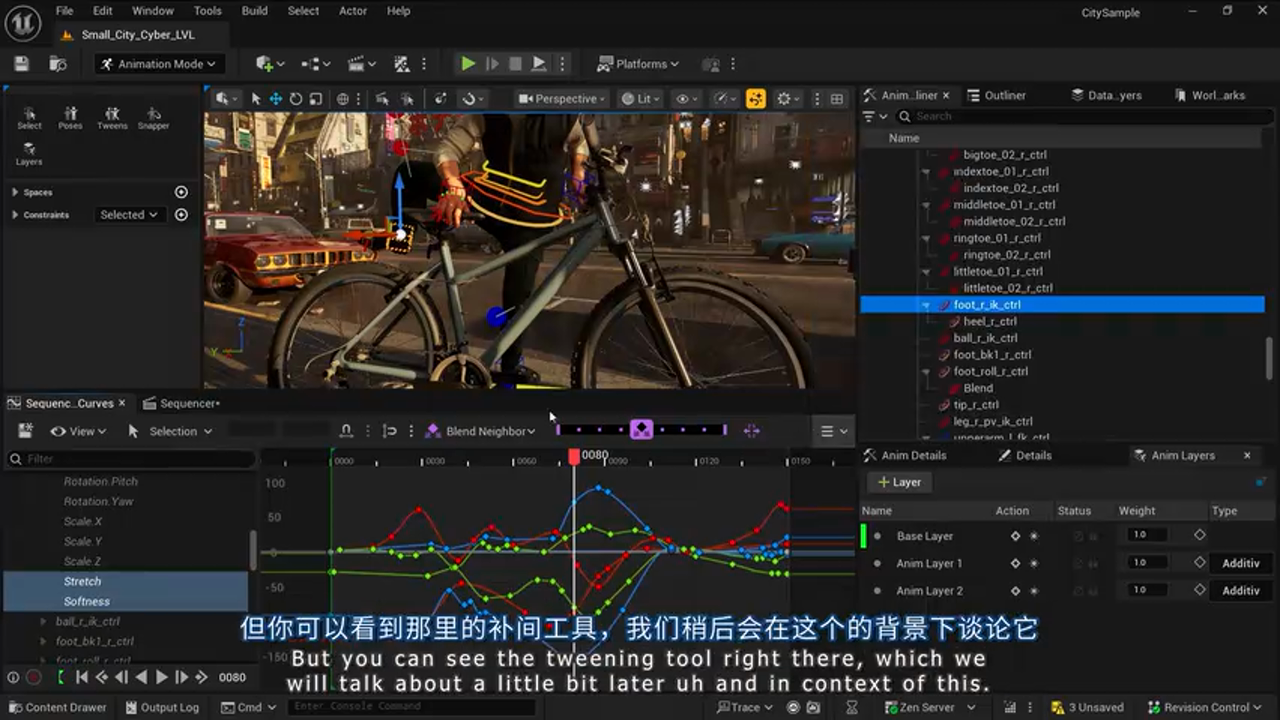
Task: Select the Poses tool in Animation Mode panel
Action: tap(70, 117)
